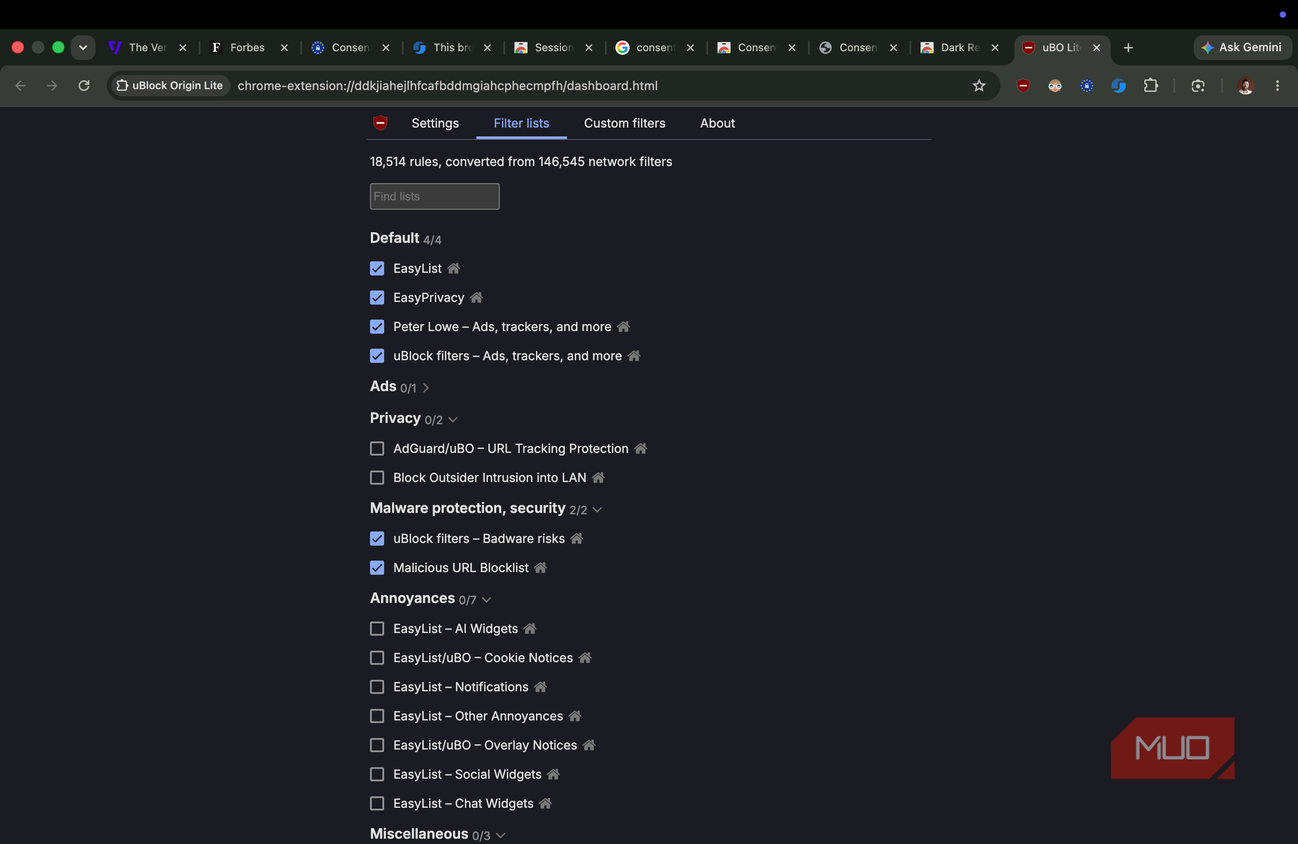Image resolution: width=1298 pixels, height=844 pixels.
Task: Bookmark this page with the star icon
Action: point(979,86)
